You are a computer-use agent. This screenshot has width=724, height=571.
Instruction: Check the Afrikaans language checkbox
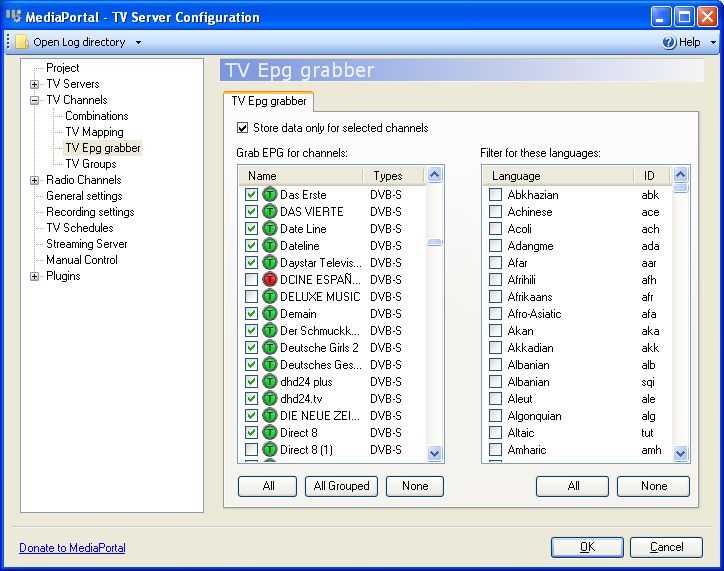pos(495,297)
